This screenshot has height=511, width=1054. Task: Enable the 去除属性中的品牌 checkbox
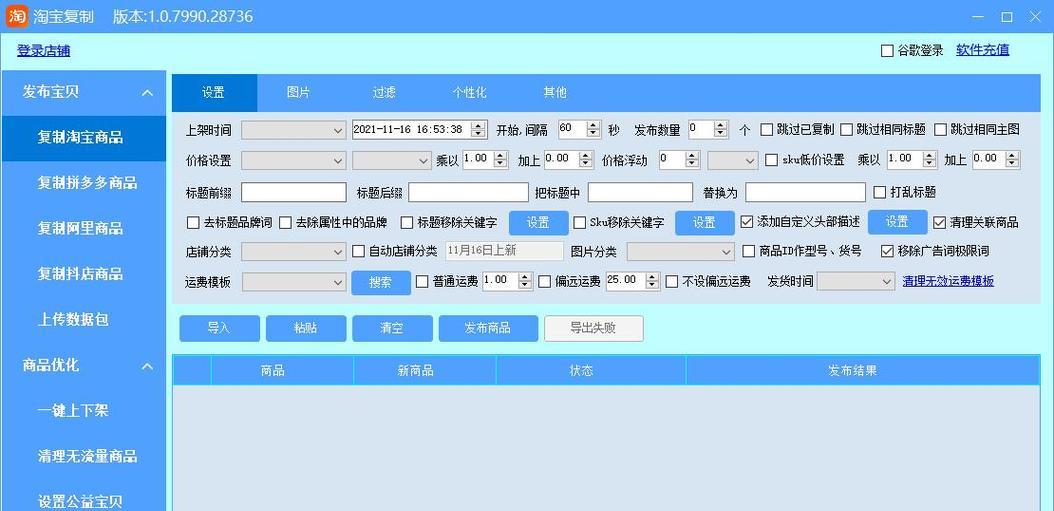point(285,223)
